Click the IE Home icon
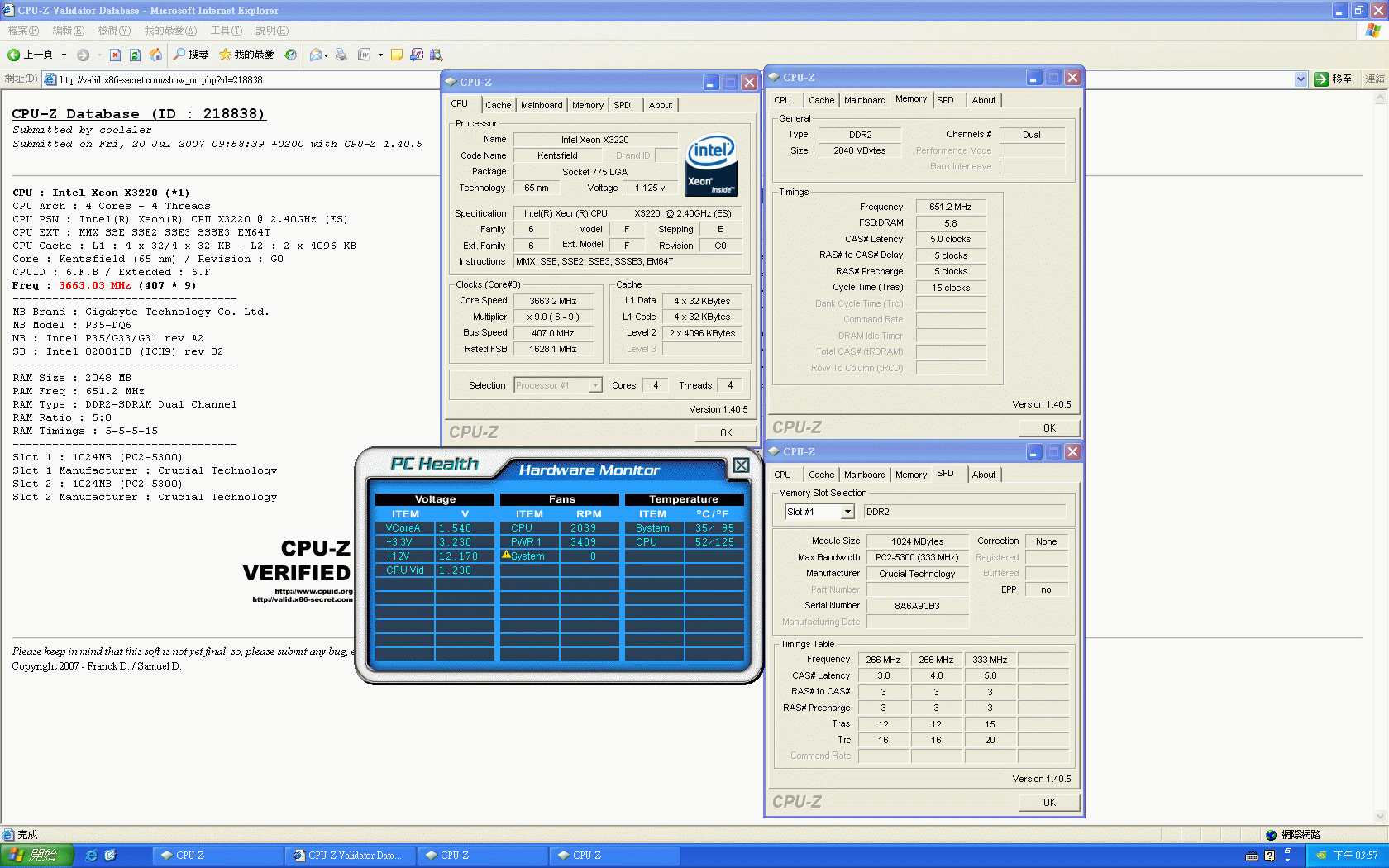The width and height of the screenshot is (1389, 868). 155,55
